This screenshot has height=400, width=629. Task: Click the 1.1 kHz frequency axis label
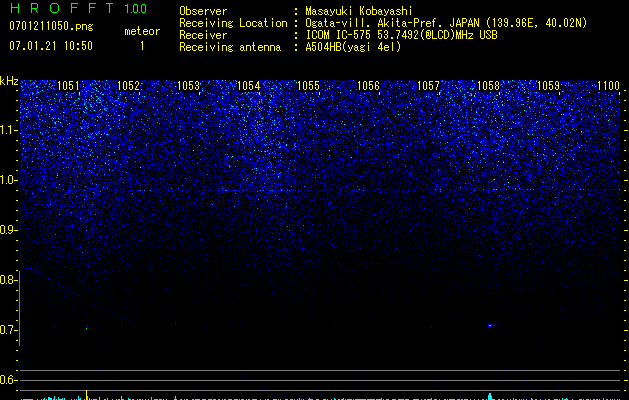click(x=9, y=130)
